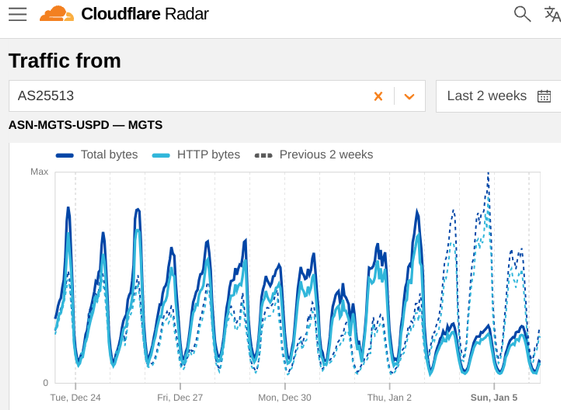Click the light blue HTTP bytes swatch

pyautogui.click(x=161, y=156)
